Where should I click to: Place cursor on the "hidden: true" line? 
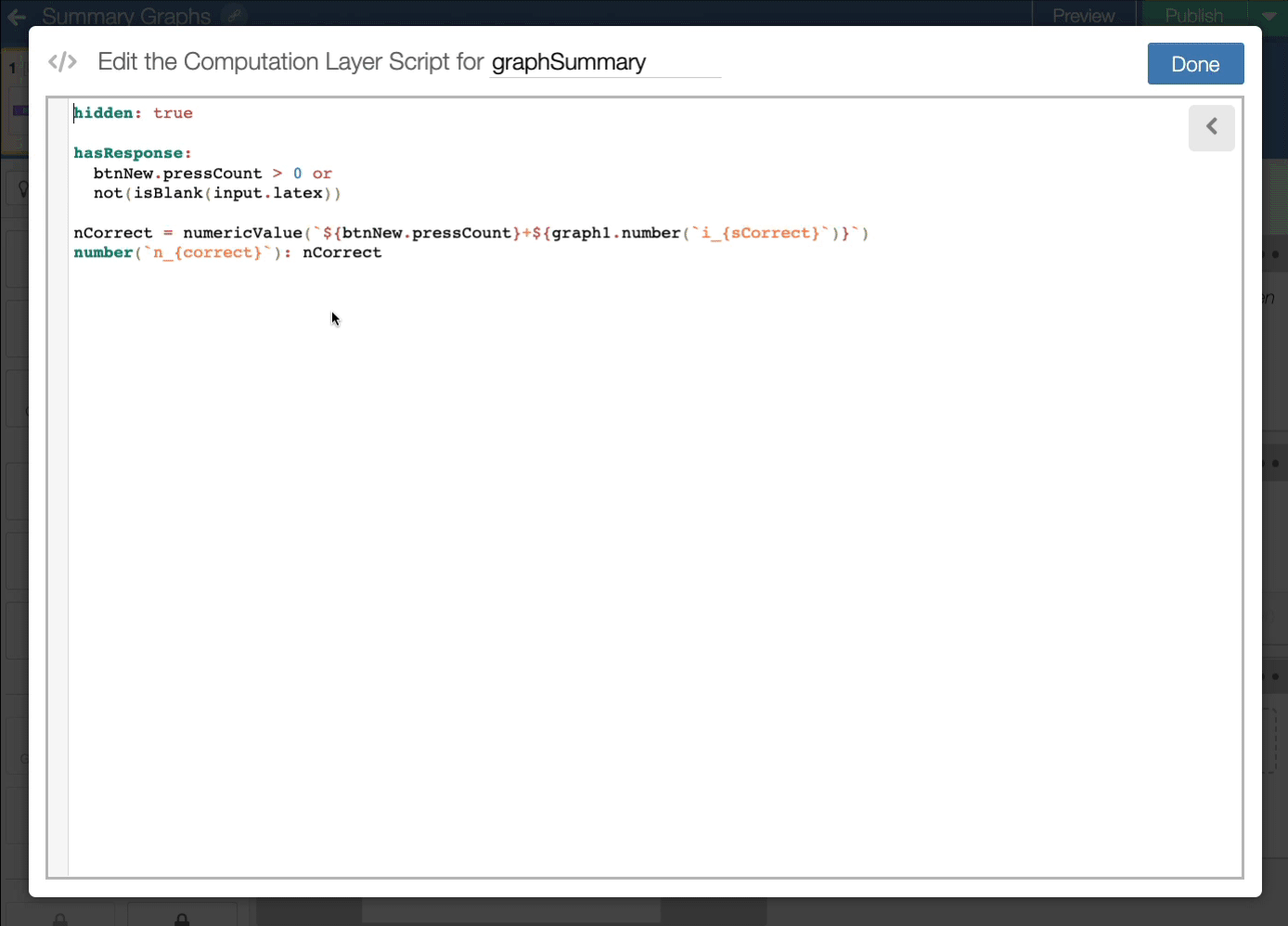tap(133, 112)
